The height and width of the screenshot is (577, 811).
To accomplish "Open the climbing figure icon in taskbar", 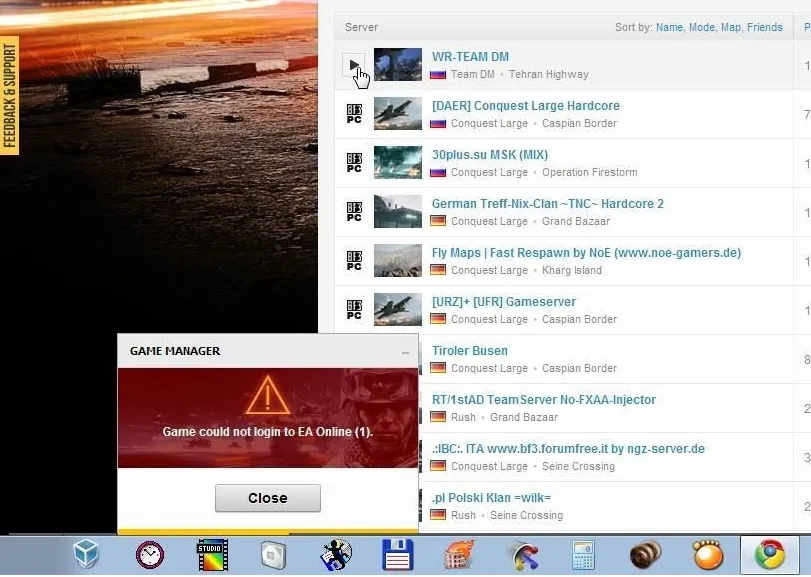I will tap(336, 555).
